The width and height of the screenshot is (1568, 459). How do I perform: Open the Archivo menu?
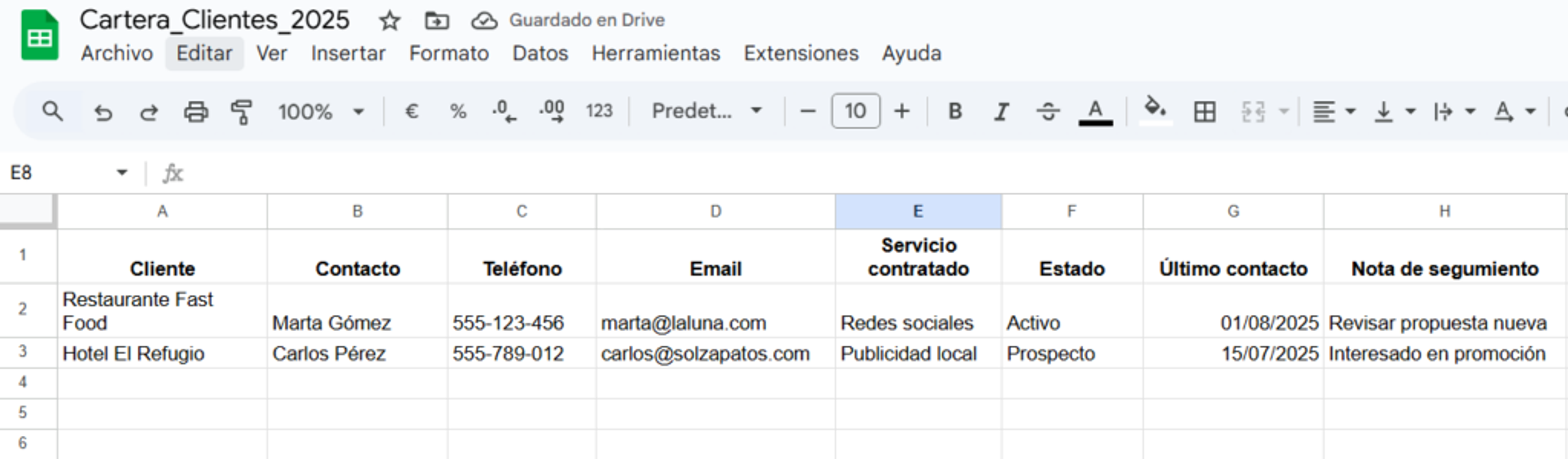click(x=117, y=53)
